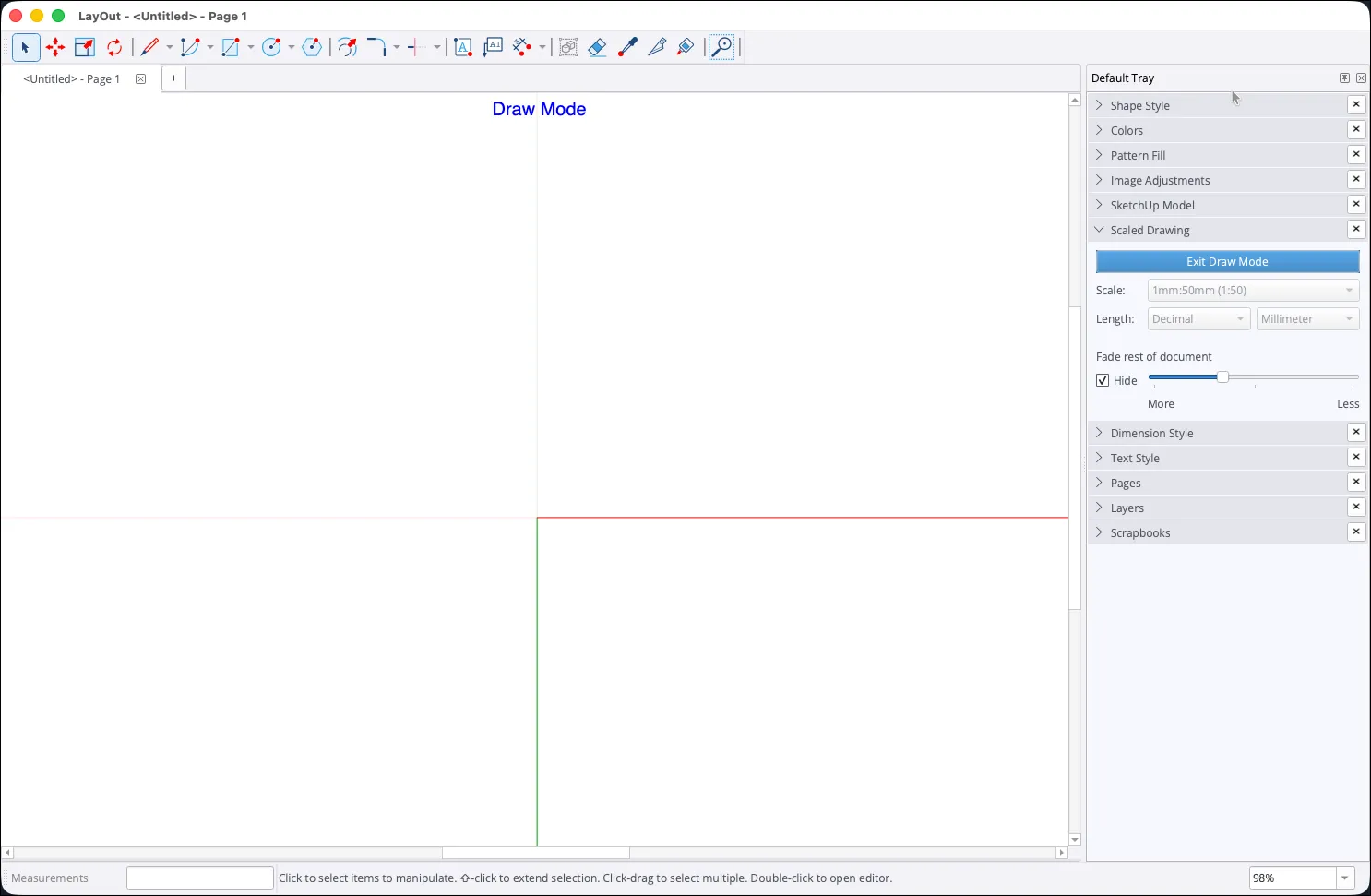Screen dimensions: 1371x896
Task: Open the Decimal length format dropdown
Action: pyautogui.click(x=1198, y=319)
